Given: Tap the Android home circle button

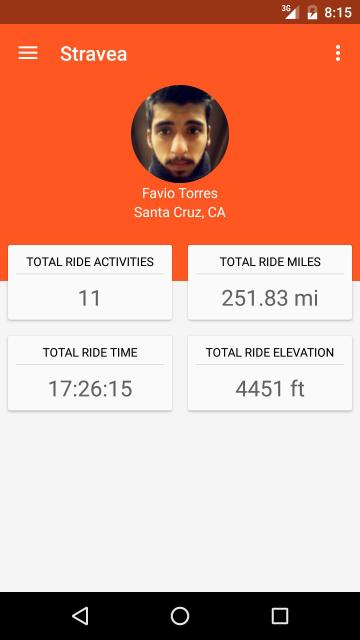Looking at the screenshot, I should click(180, 616).
